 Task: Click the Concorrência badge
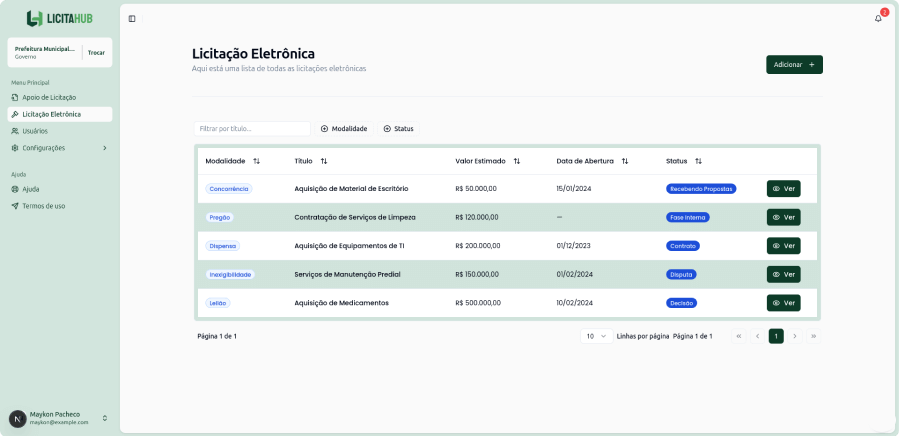[x=229, y=189]
